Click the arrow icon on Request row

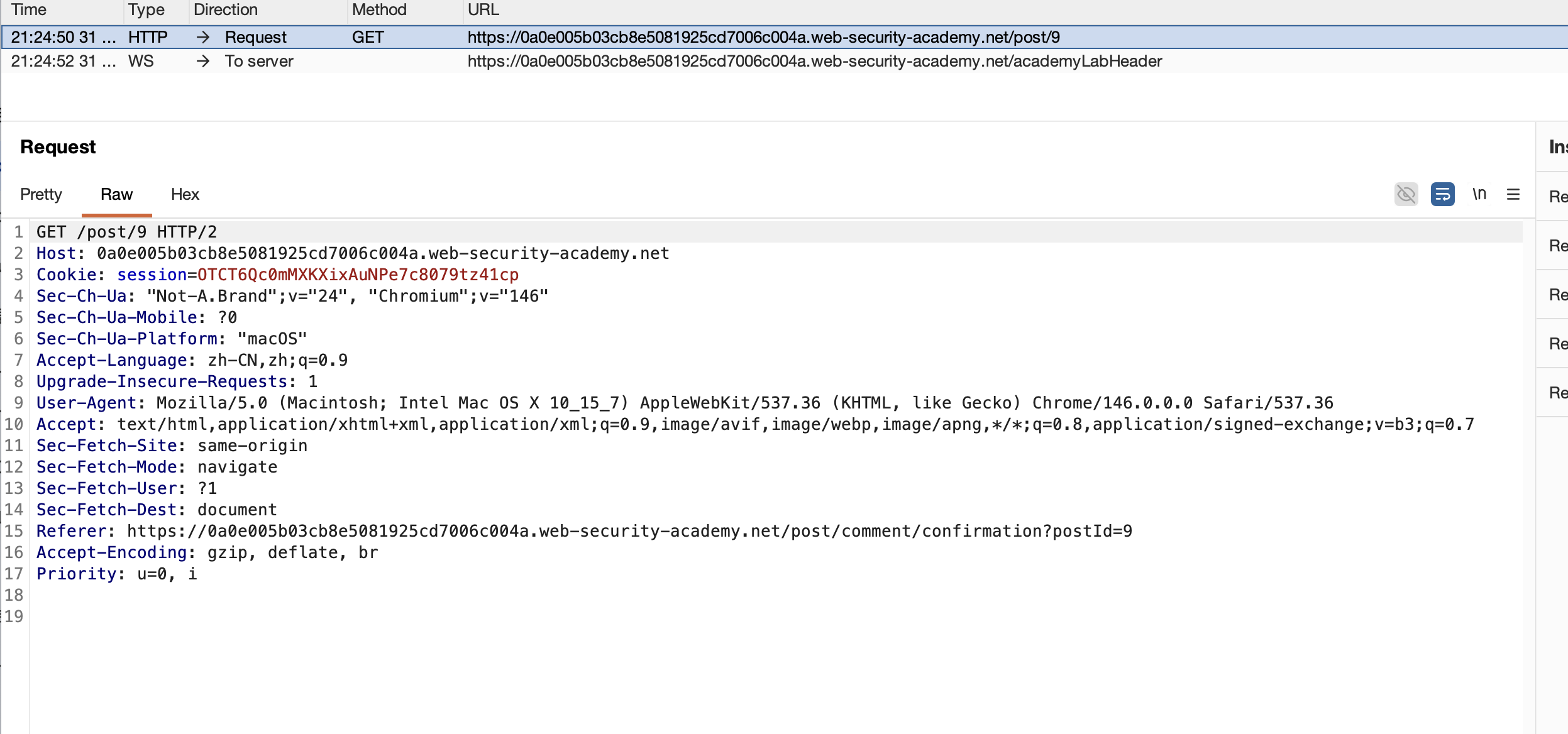(x=202, y=37)
